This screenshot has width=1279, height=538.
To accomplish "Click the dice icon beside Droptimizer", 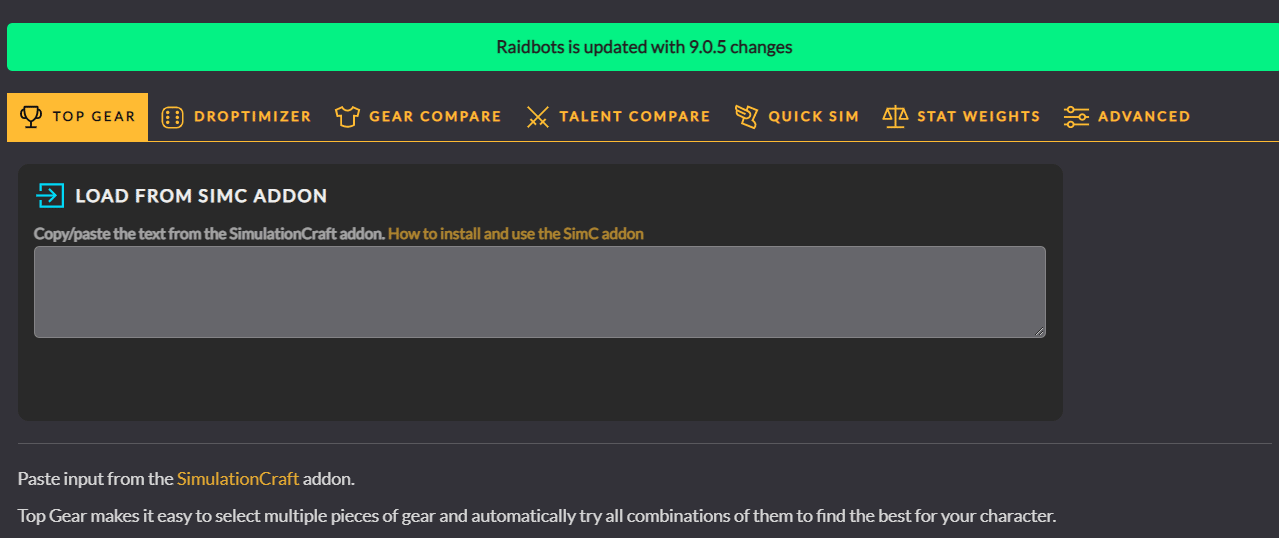I will (x=172, y=117).
